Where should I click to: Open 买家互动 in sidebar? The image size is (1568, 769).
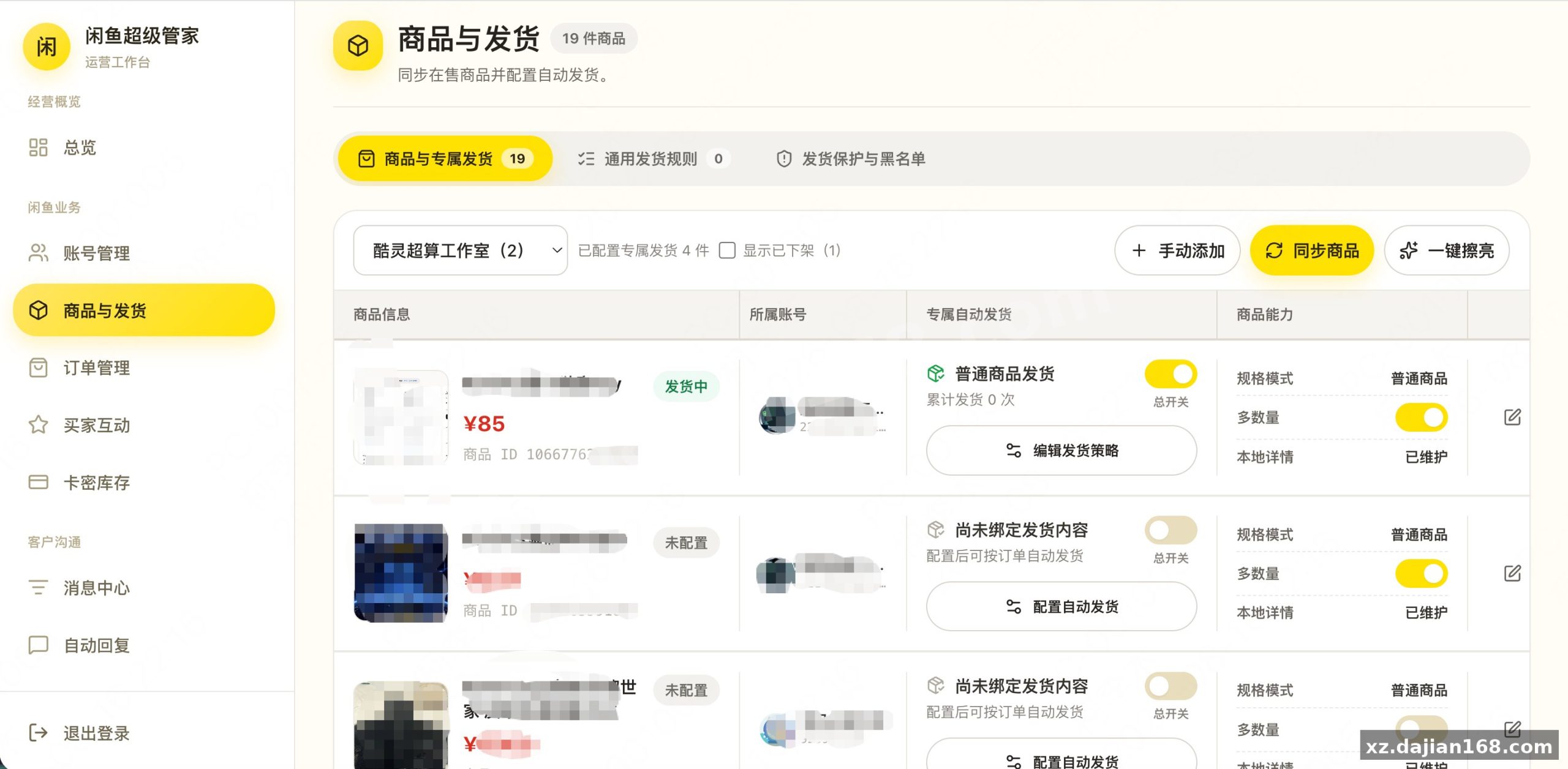point(144,425)
